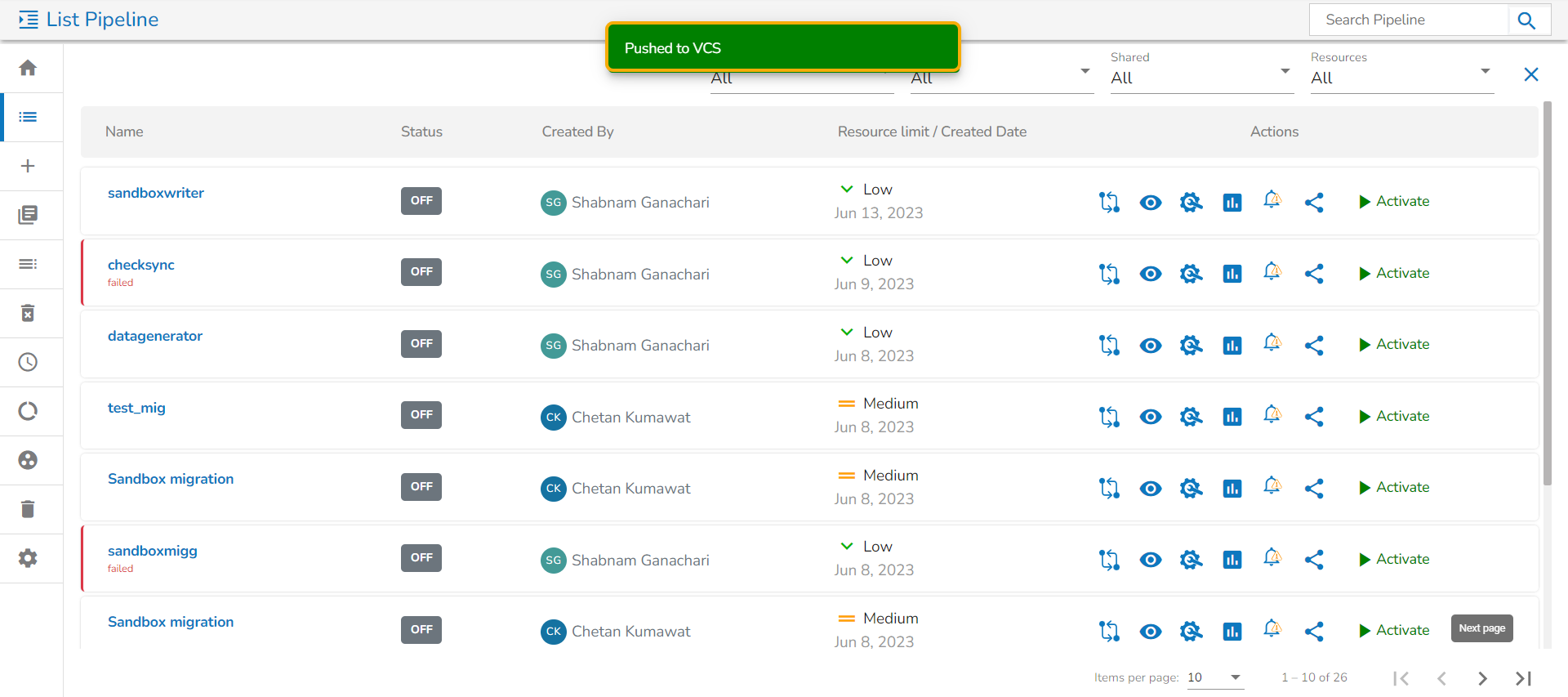Toggle the OFF status of test_mig

tap(421, 415)
